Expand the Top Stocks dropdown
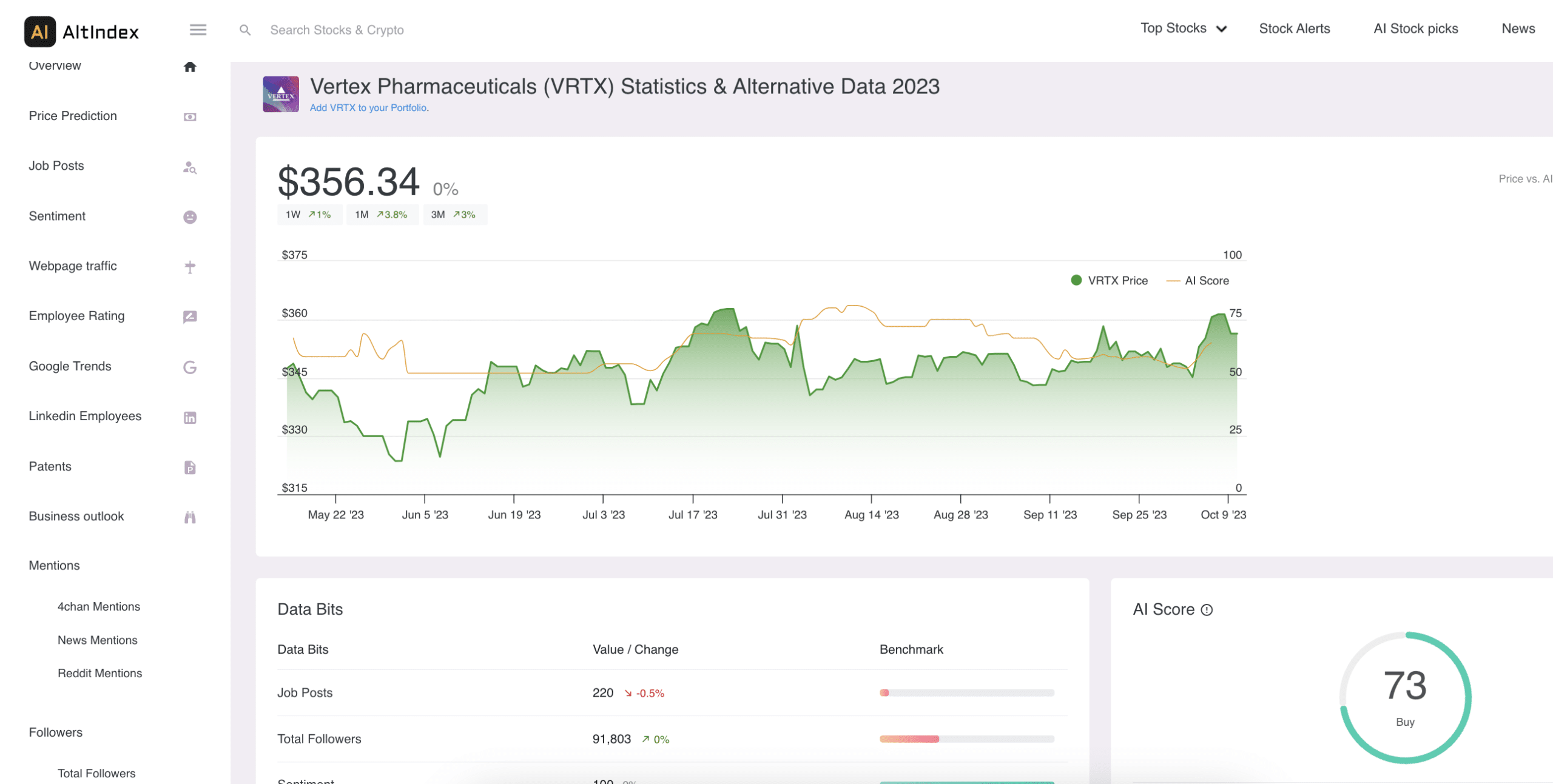Image resolution: width=1553 pixels, height=784 pixels. coord(1184,28)
